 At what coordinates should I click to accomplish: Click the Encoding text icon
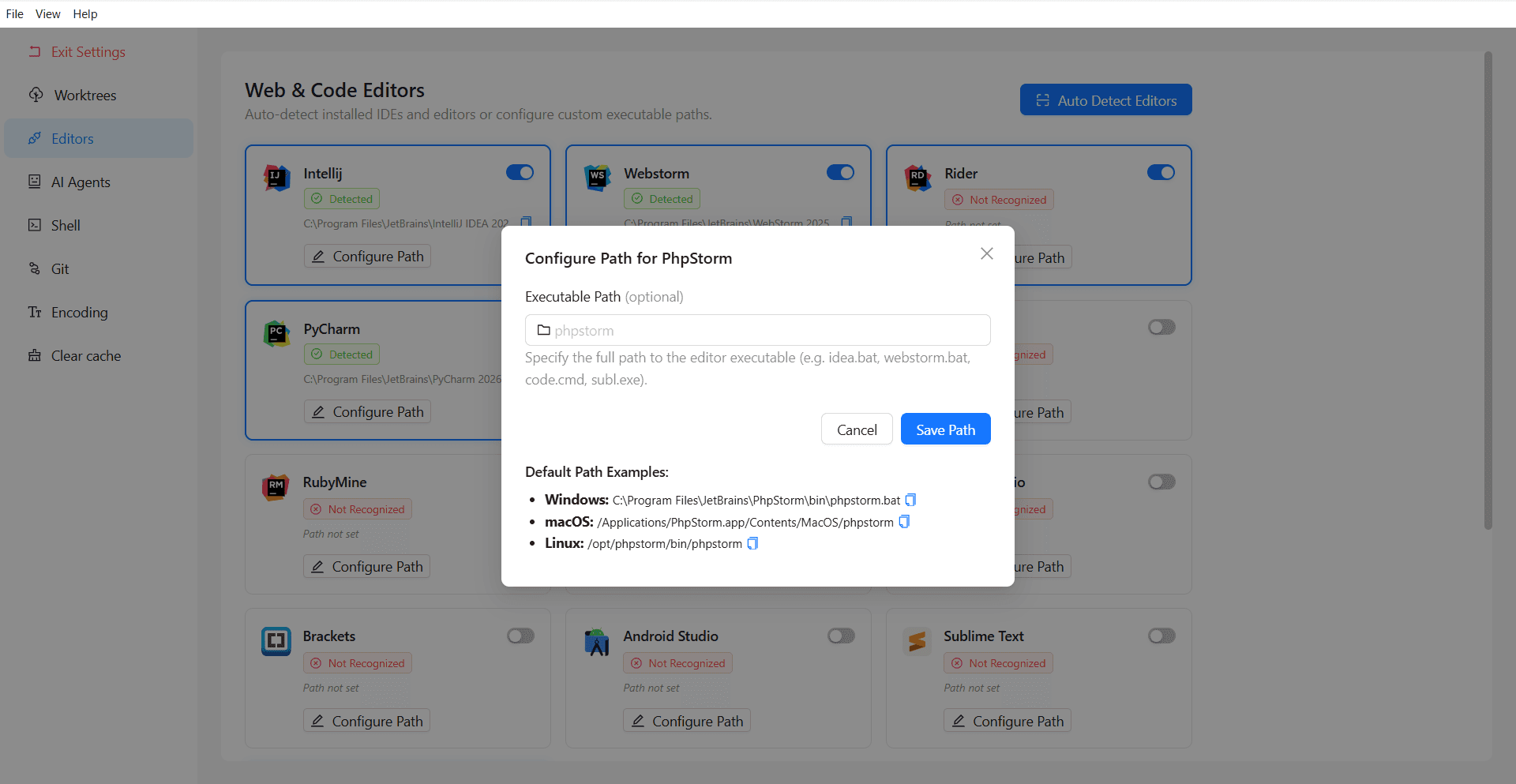pos(35,312)
